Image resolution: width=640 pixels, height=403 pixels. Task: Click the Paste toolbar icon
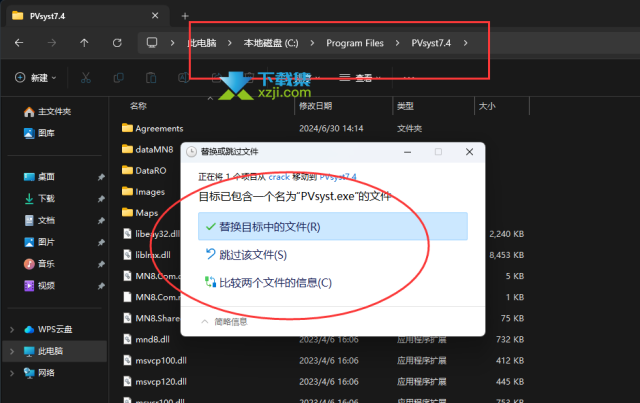[x=151, y=78]
